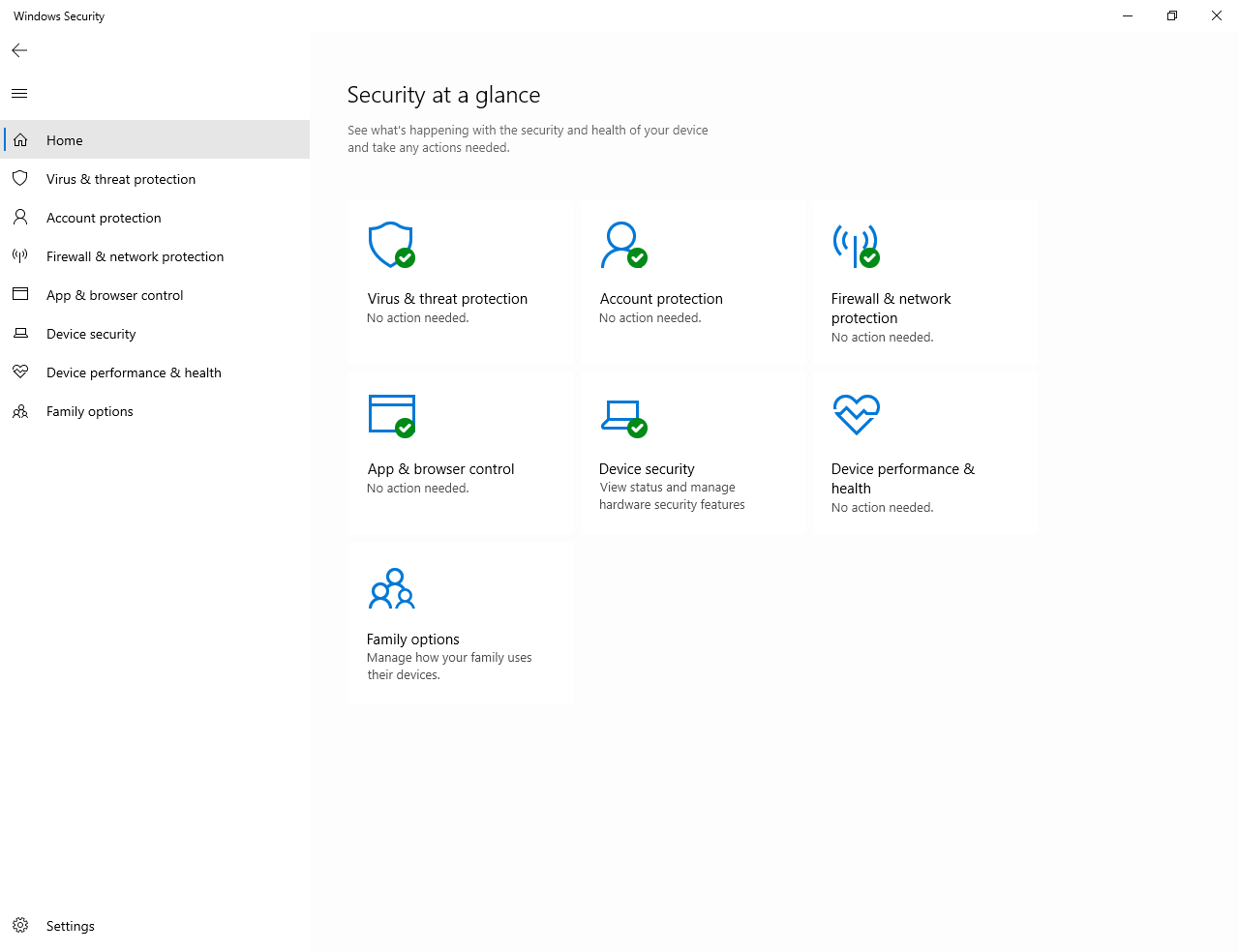Click the Settings gear icon in sidebar
Screen dimensions: 1239x952
click(x=20, y=926)
